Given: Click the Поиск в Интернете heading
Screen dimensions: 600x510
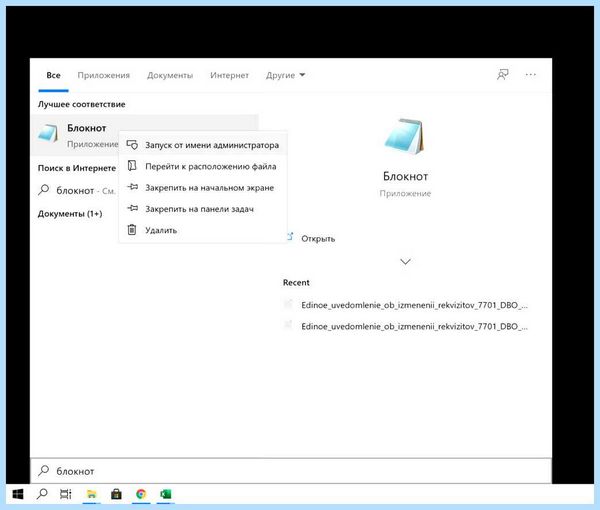Looking at the screenshot, I should pyautogui.click(x=77, y=168).
